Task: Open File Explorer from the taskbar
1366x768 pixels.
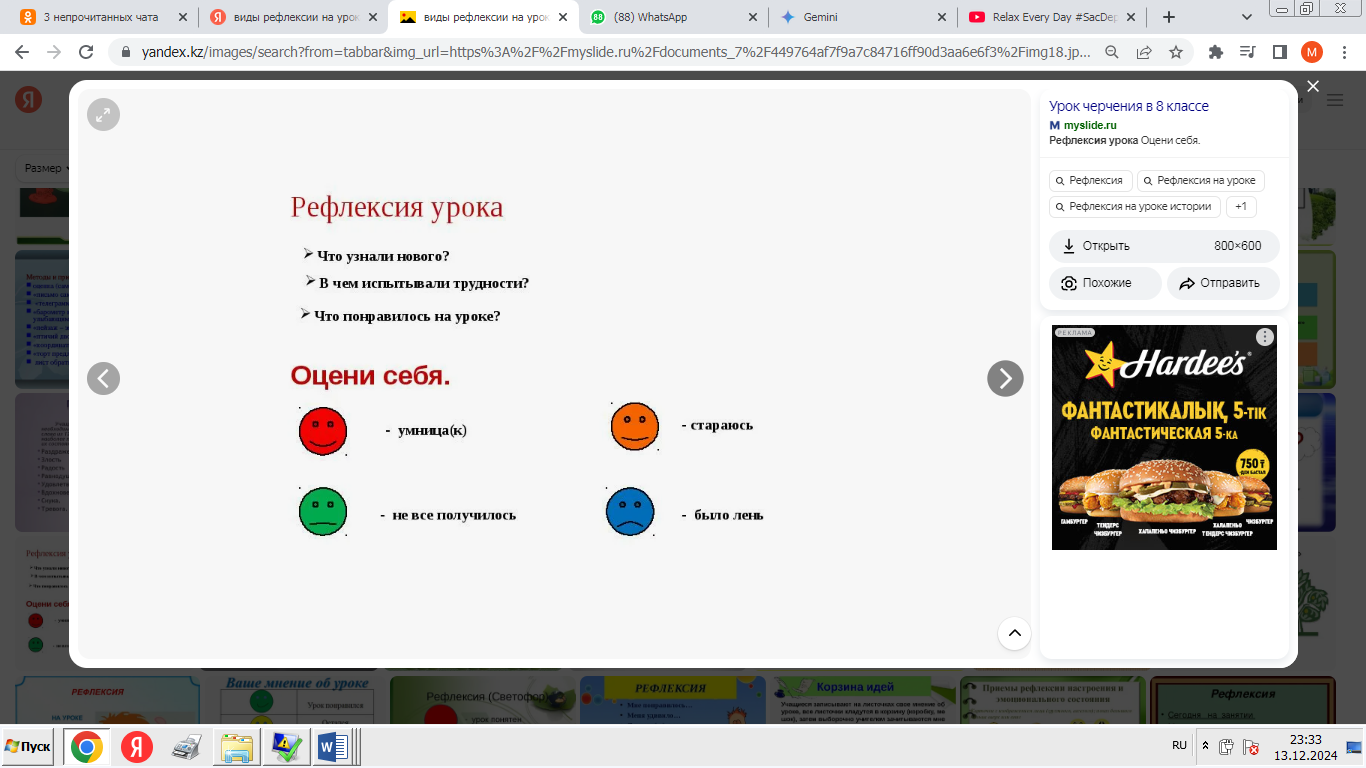Action: (237, 747)
